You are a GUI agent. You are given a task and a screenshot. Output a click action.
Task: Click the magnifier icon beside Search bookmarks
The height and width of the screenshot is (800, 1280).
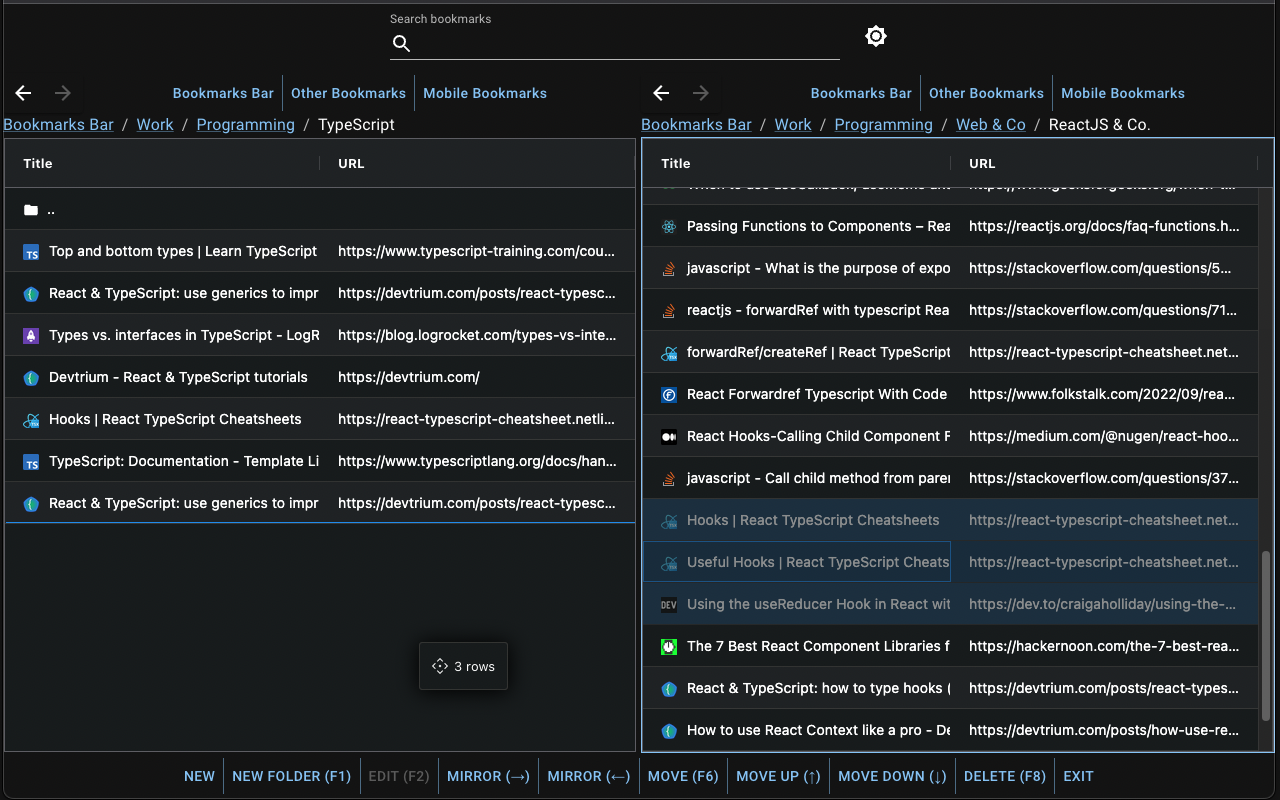tap(401, 43)
